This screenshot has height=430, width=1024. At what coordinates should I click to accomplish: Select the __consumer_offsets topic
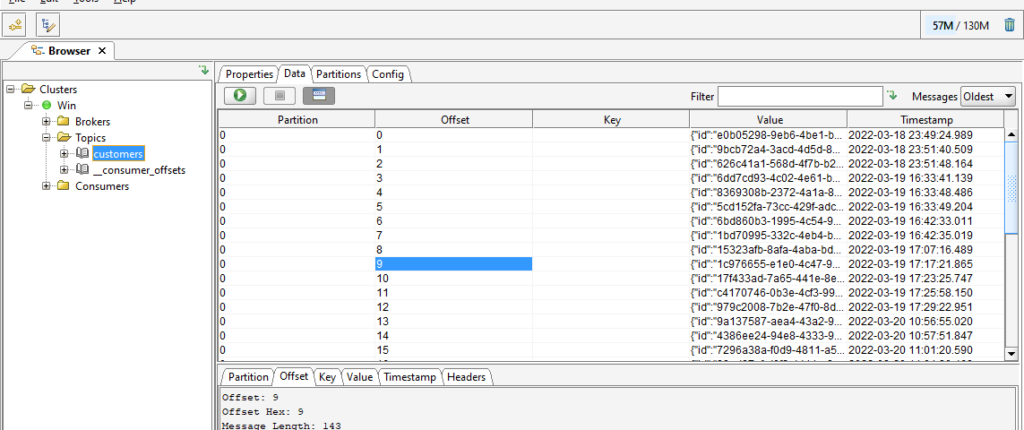pyautogui.click(x=139, y=170)
